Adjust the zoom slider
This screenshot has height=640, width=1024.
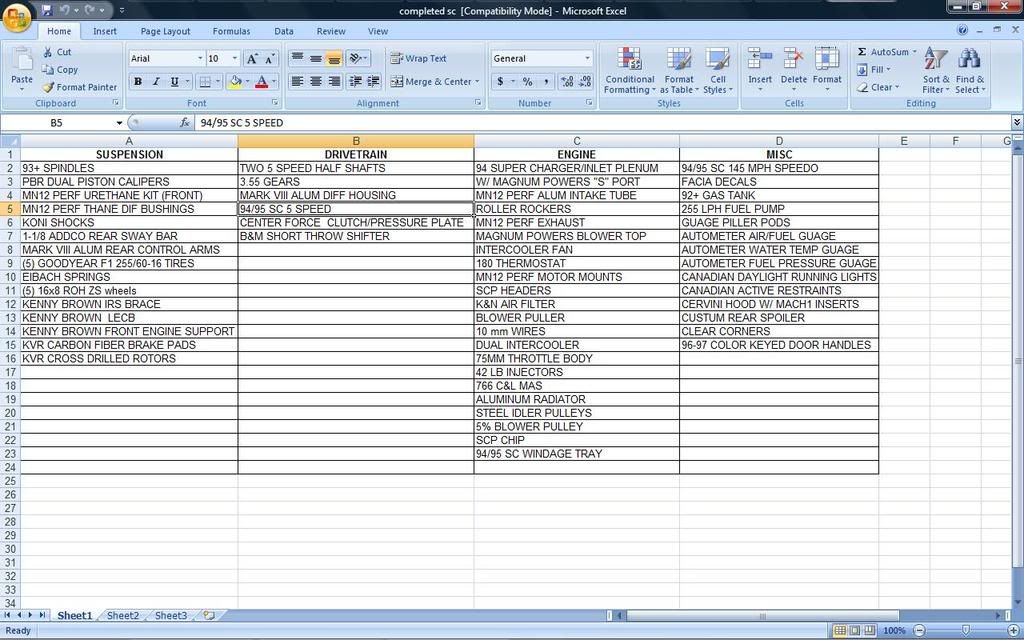pos(965,631)
